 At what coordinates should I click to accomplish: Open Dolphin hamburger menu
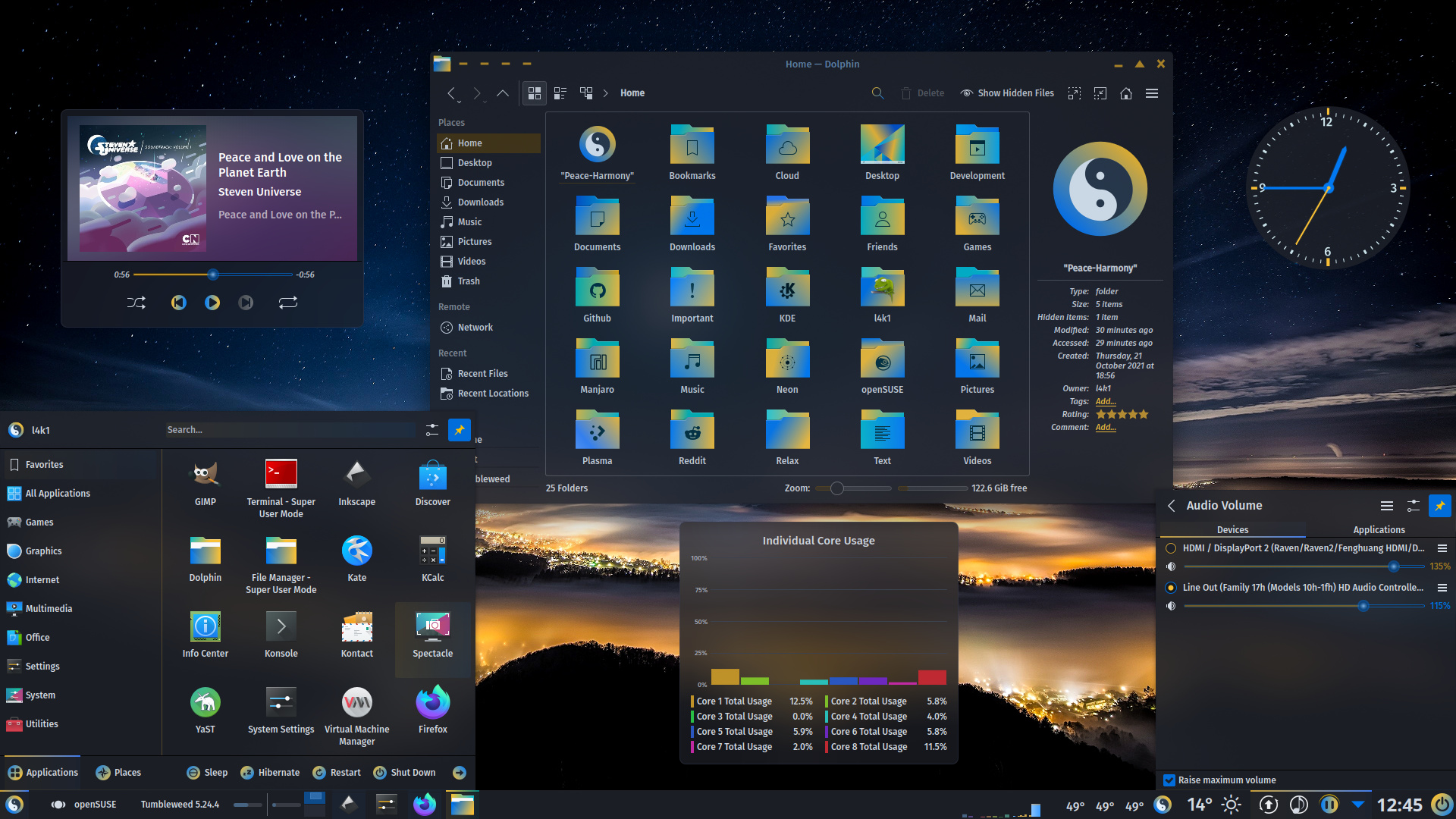point(1152,93)
